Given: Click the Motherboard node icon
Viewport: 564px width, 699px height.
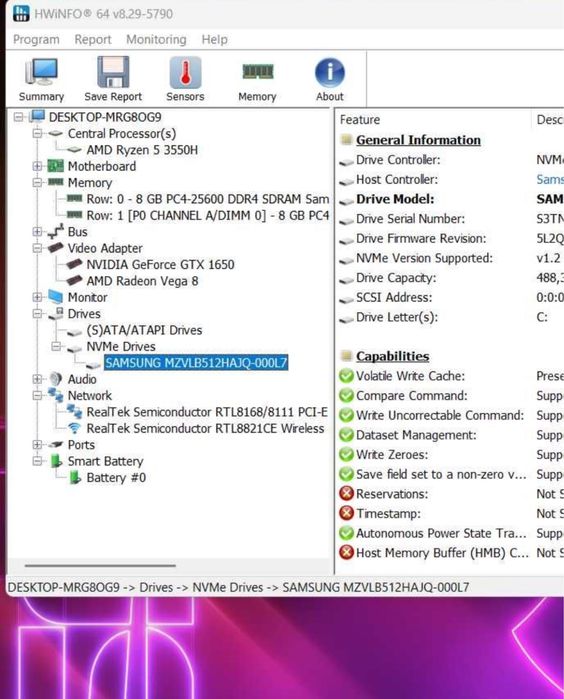Looking at the screenshot, I should click(x=56, y=166).
